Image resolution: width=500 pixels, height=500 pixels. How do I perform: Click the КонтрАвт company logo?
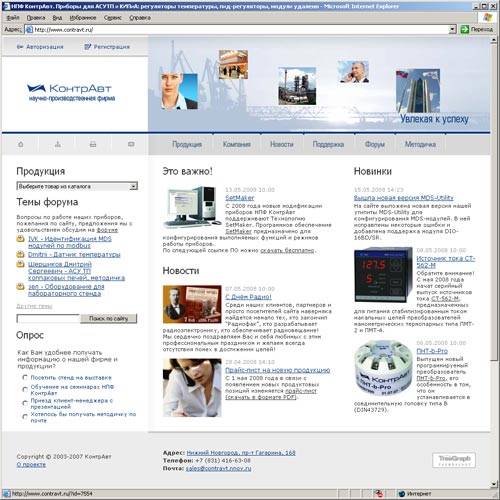tap(71, 93)
